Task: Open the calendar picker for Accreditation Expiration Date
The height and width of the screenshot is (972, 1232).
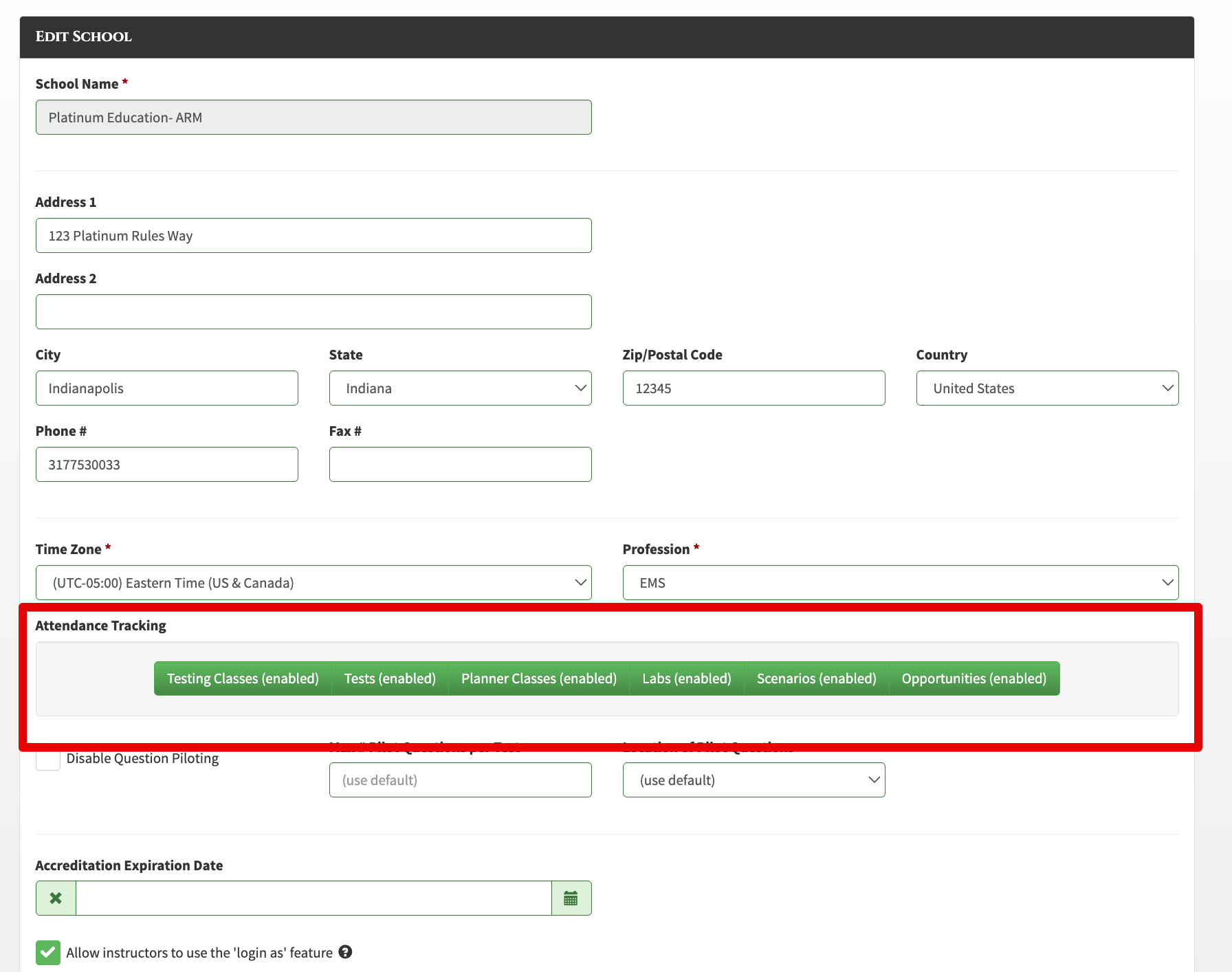Action: (x=571, y=898)
